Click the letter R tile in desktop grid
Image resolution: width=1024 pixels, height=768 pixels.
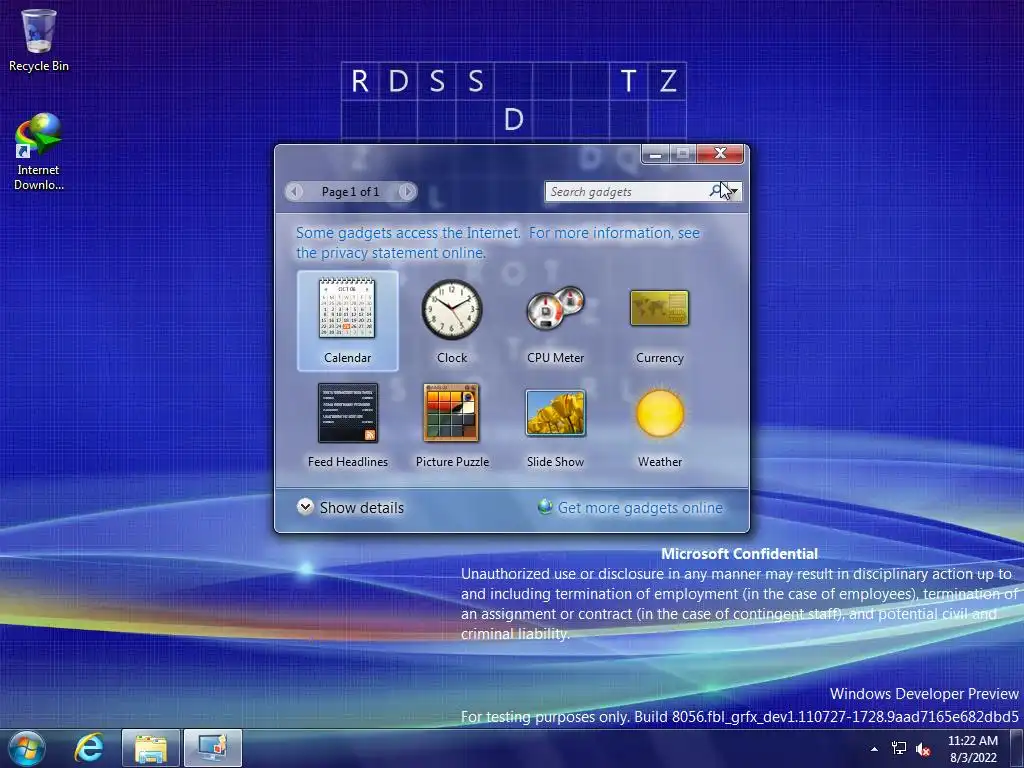360,81
